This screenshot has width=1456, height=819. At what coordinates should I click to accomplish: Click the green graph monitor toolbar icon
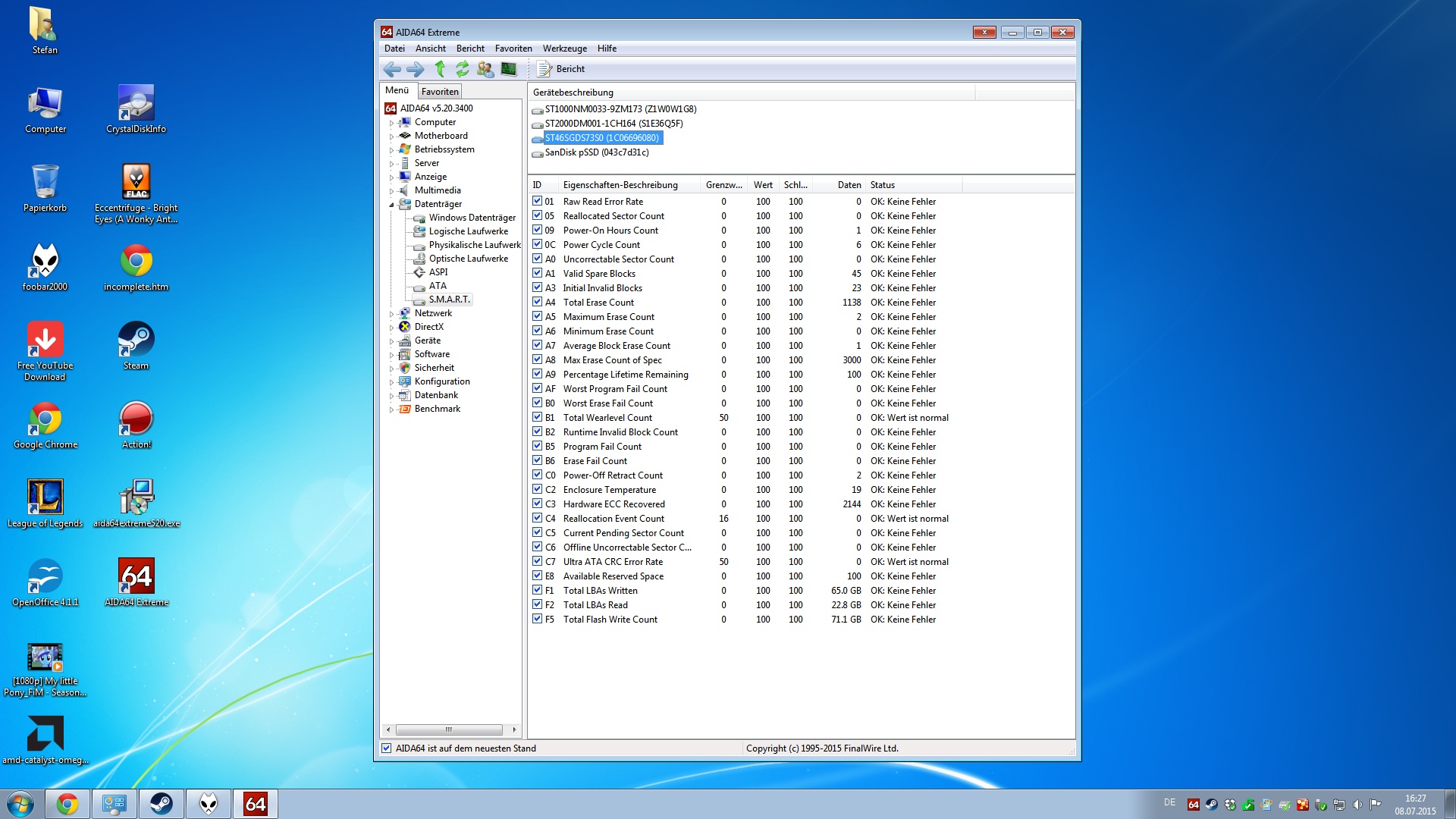(509, 69)
